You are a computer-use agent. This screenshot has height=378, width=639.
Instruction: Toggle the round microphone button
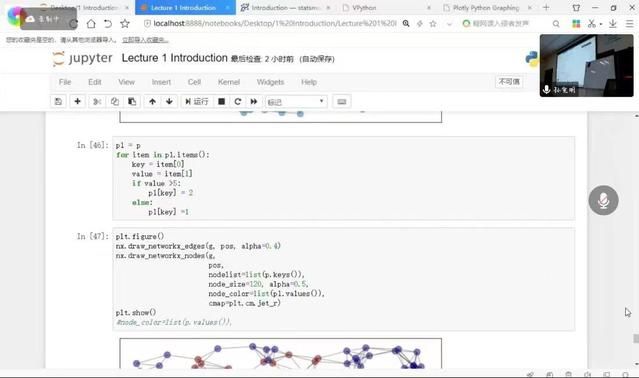603,200
